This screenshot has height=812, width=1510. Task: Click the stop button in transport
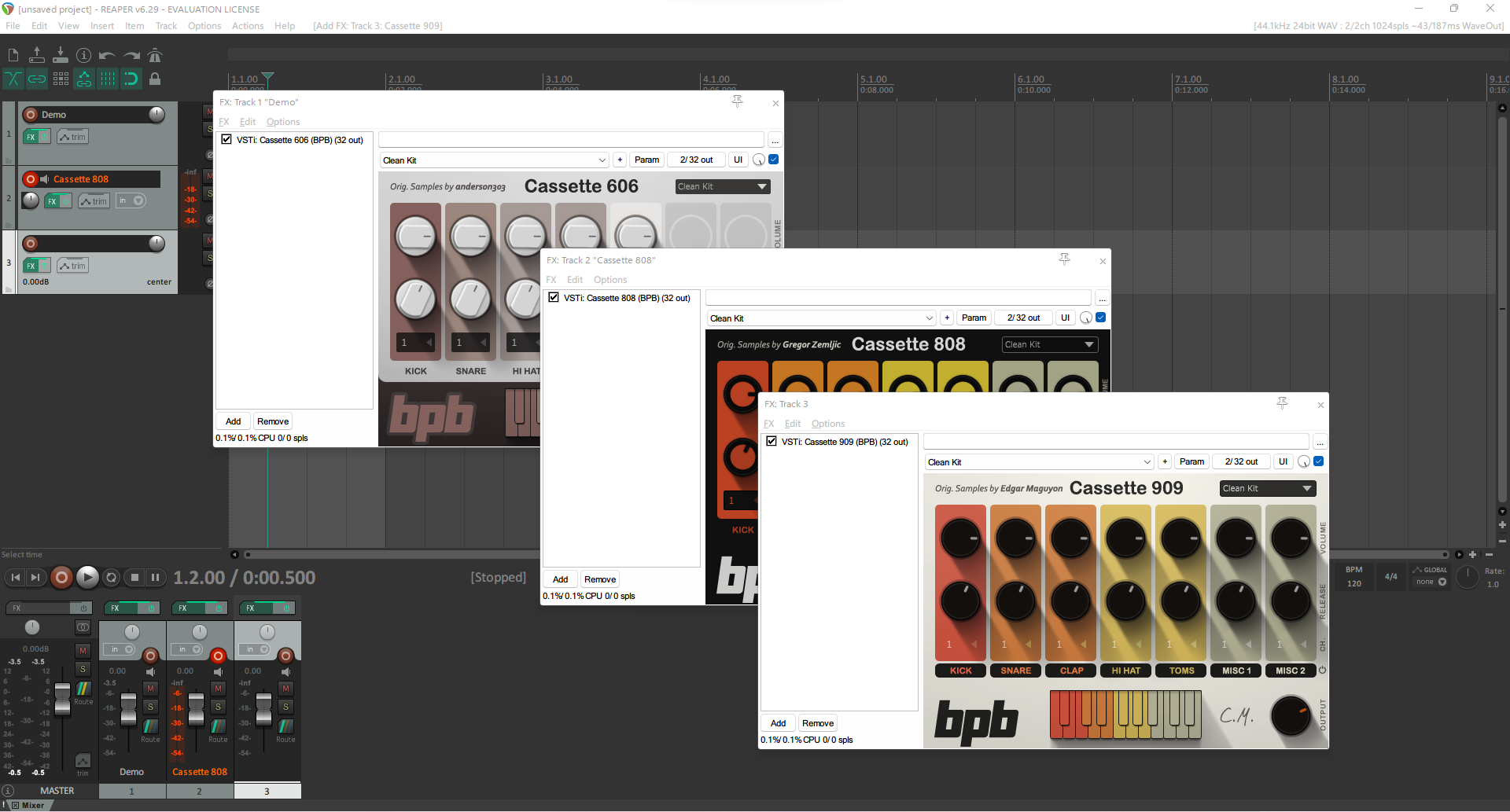(134, 578)
